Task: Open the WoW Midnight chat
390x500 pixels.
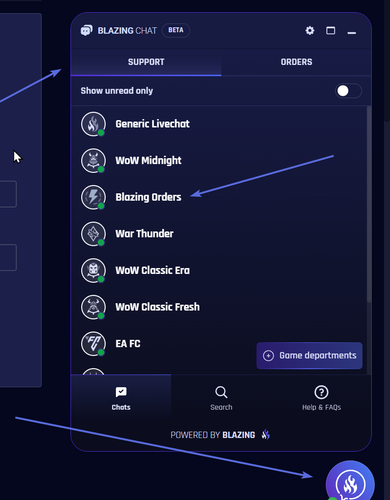Action: point(219,161)
